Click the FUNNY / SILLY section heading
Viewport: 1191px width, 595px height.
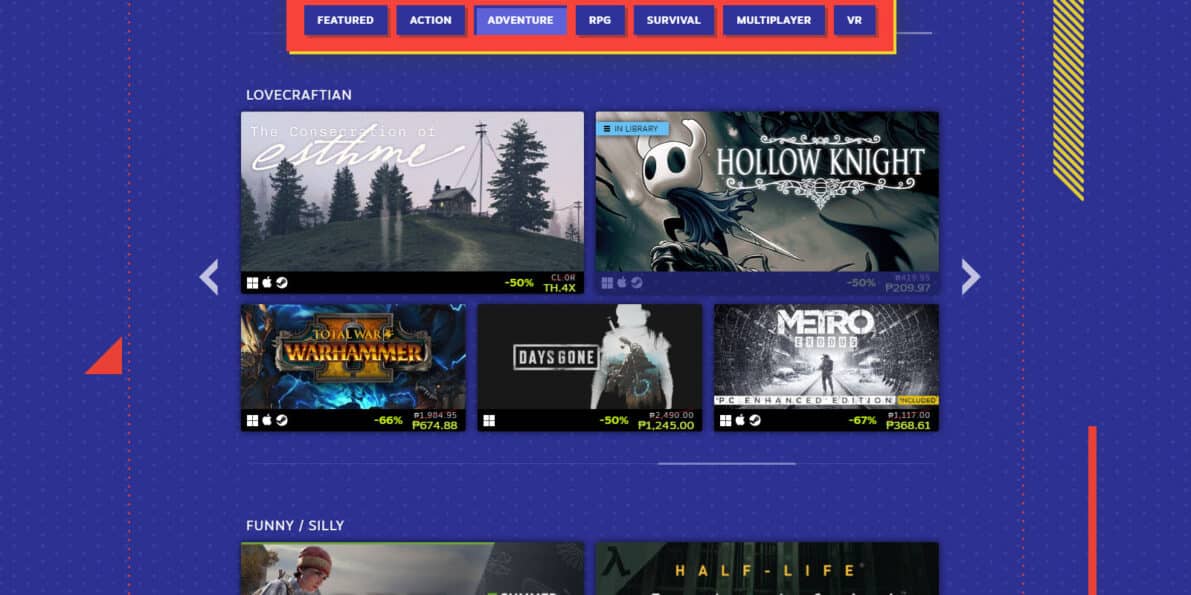[x=295, y=525]
